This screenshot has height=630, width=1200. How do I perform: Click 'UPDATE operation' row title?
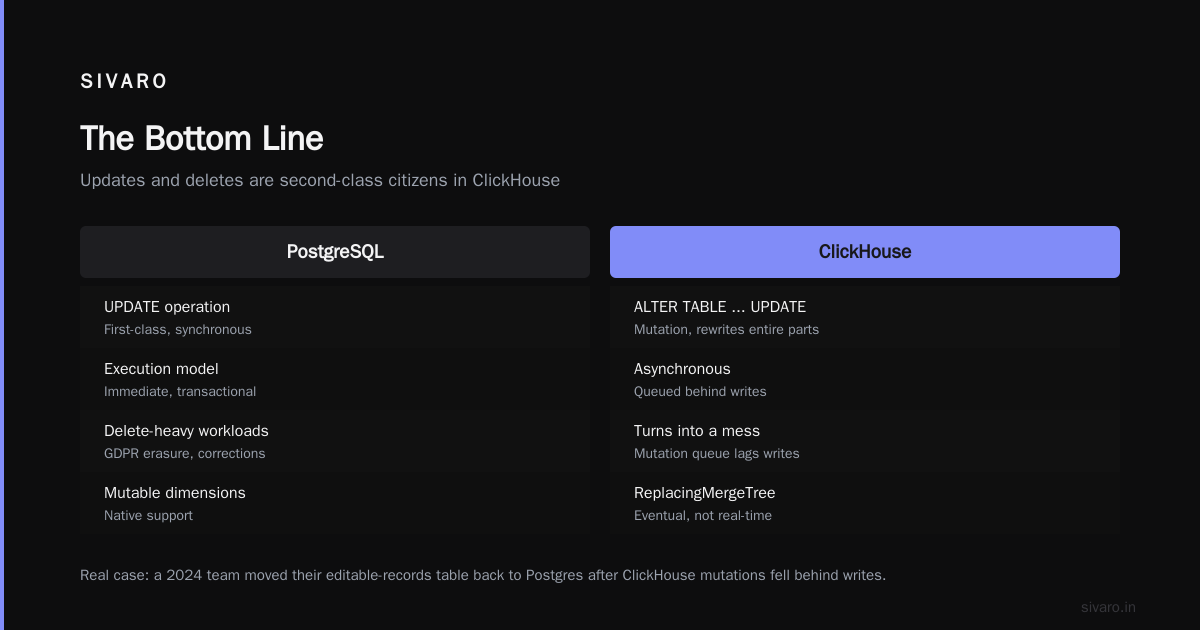click(167, 307)
